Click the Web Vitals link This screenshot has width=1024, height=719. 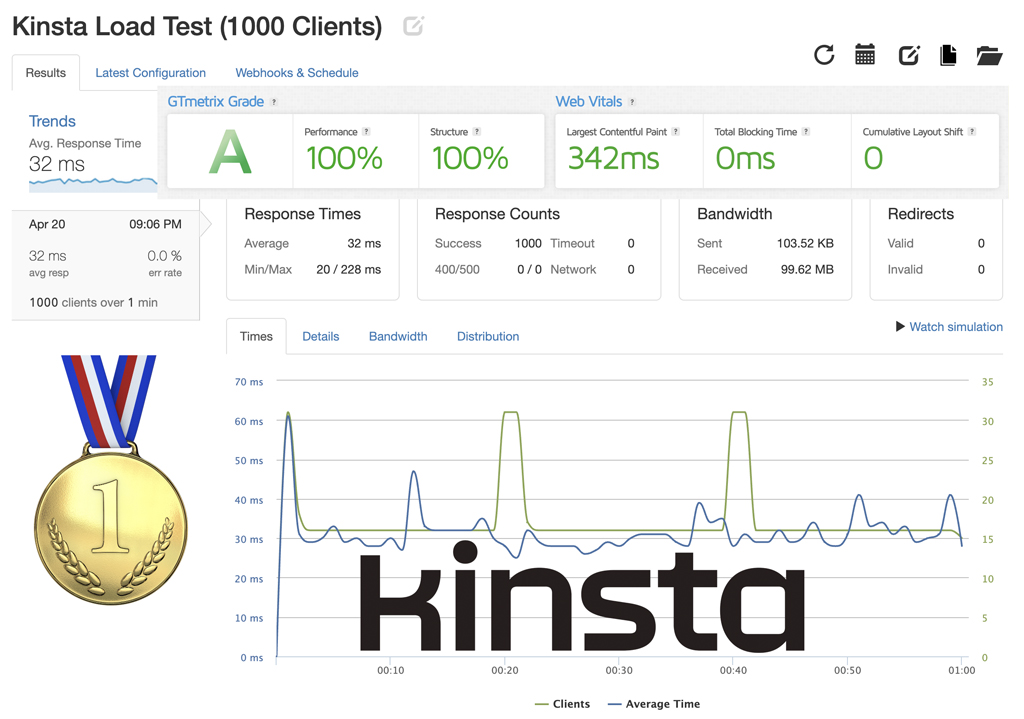(588, 101)
